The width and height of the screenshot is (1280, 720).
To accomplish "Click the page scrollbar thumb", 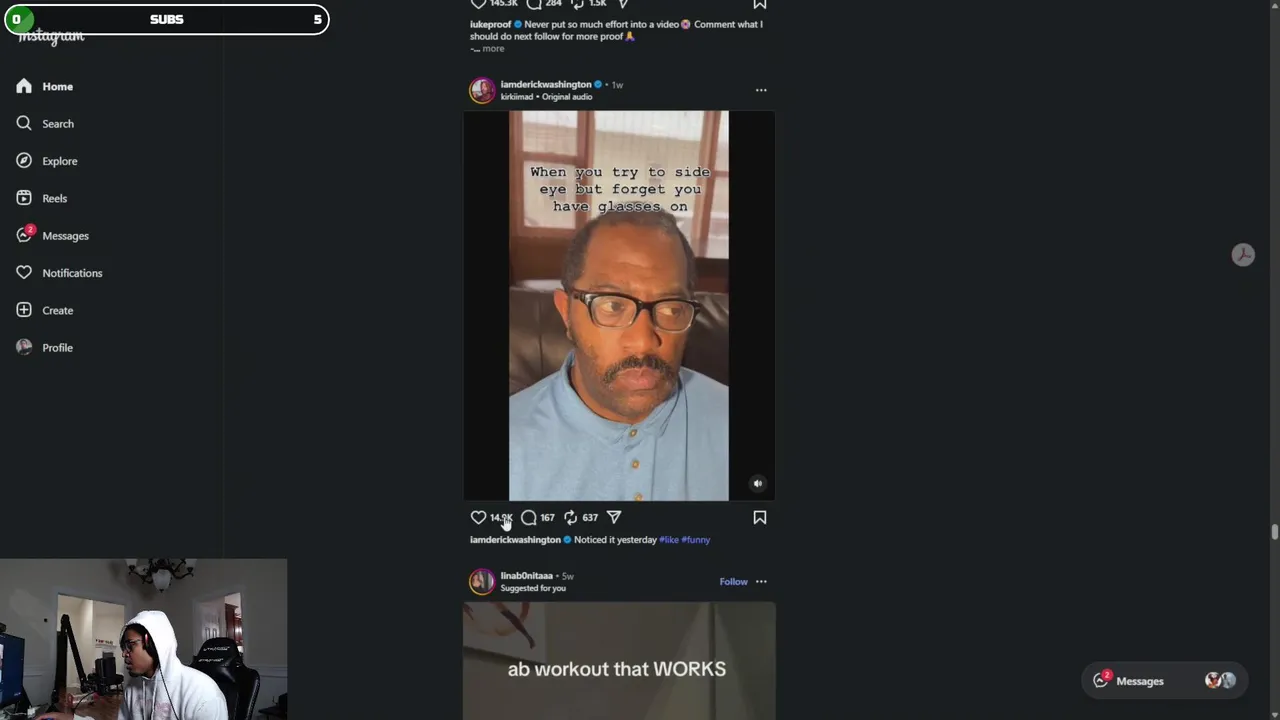I will point(1274,531).
